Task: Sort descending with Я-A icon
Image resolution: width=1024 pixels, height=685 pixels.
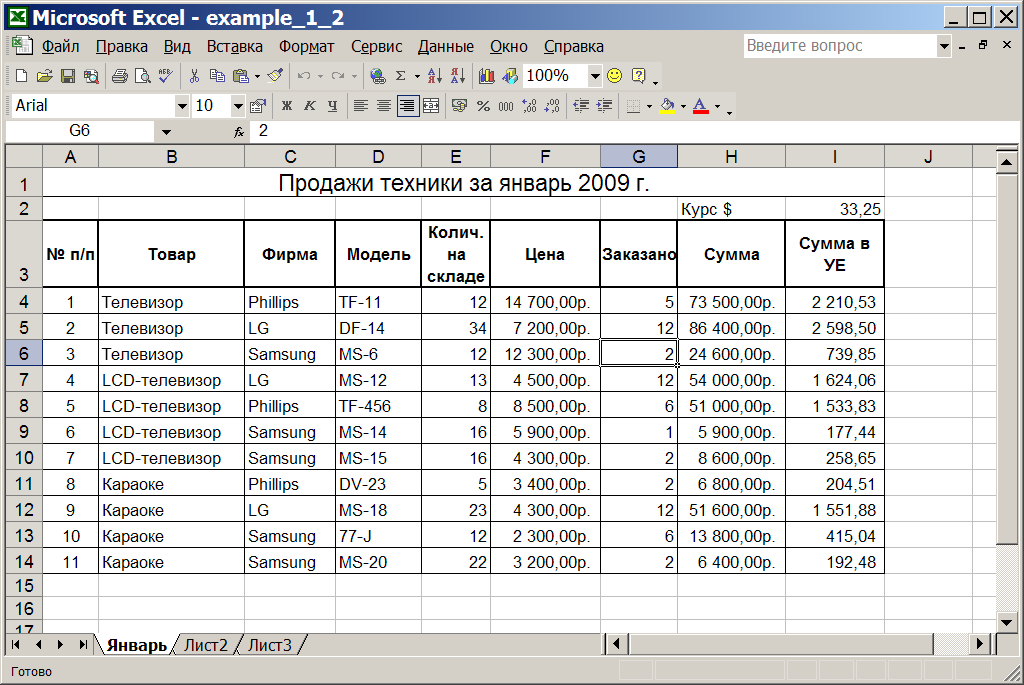Action: pos(458,76)
